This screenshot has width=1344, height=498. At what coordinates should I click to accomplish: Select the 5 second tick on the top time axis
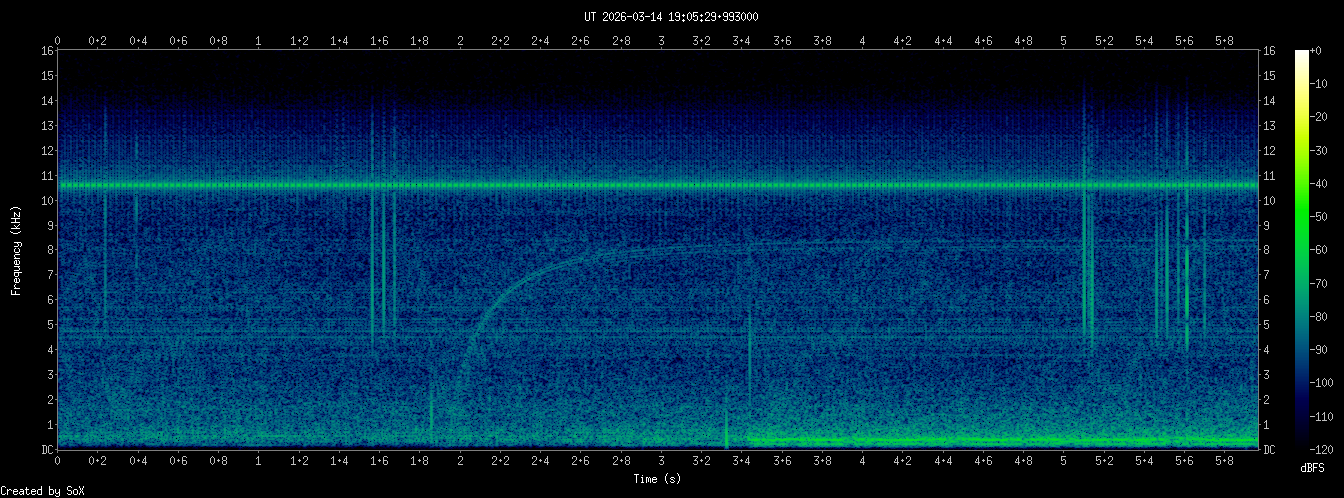pos(1064,40)
